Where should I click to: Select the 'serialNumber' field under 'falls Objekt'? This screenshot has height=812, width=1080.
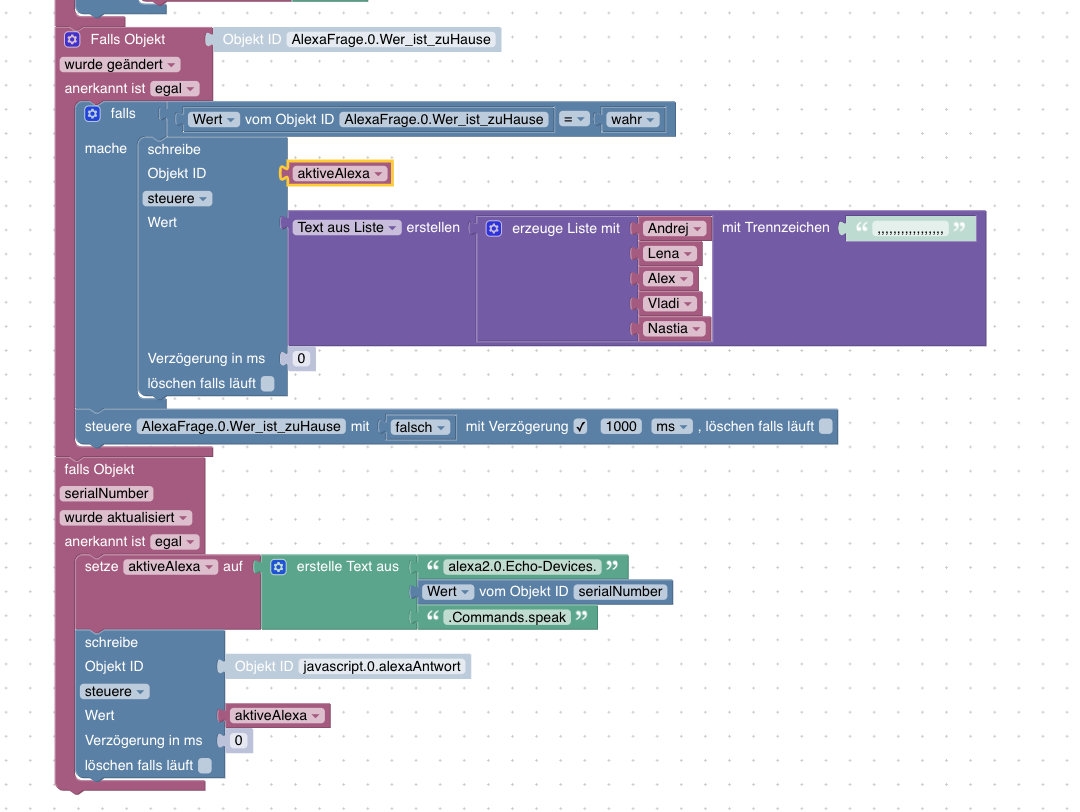click(x=107, y=493)
